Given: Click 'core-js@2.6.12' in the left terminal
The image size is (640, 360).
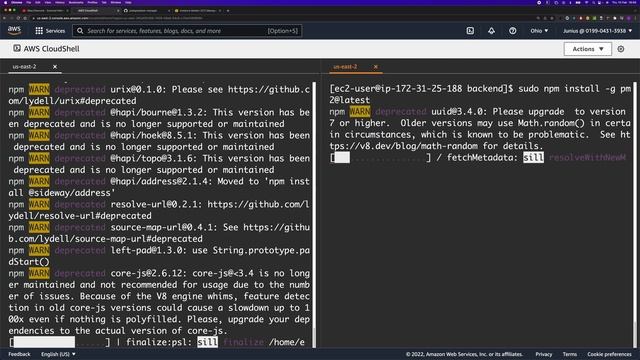Looking at the screenshot, I should click(x=149, y=273).
